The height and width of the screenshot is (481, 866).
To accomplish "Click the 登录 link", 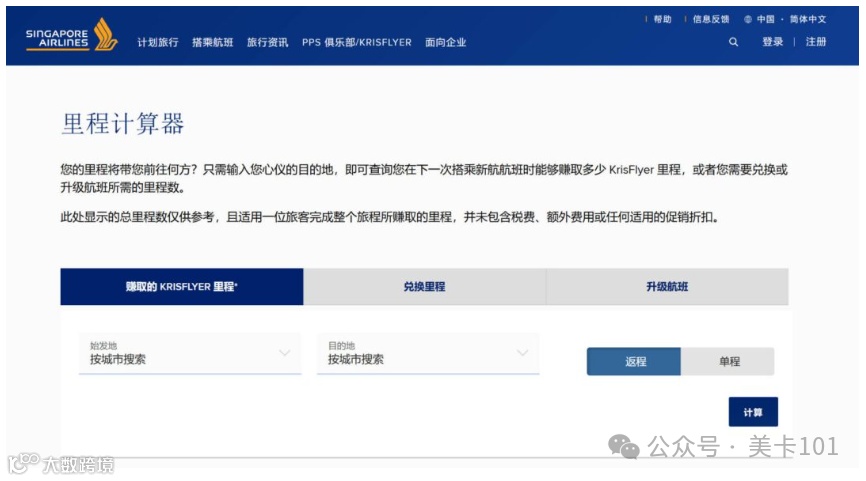I will coord(773,42).
